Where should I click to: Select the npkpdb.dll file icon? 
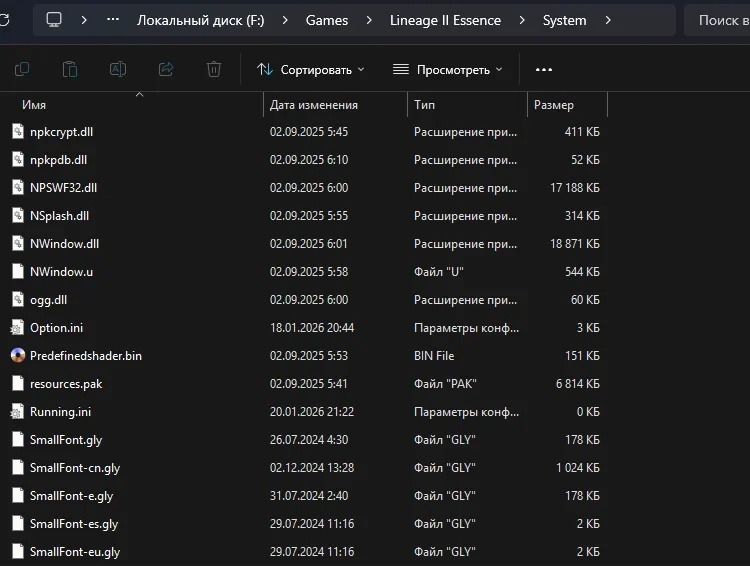[x=18, y=159]
